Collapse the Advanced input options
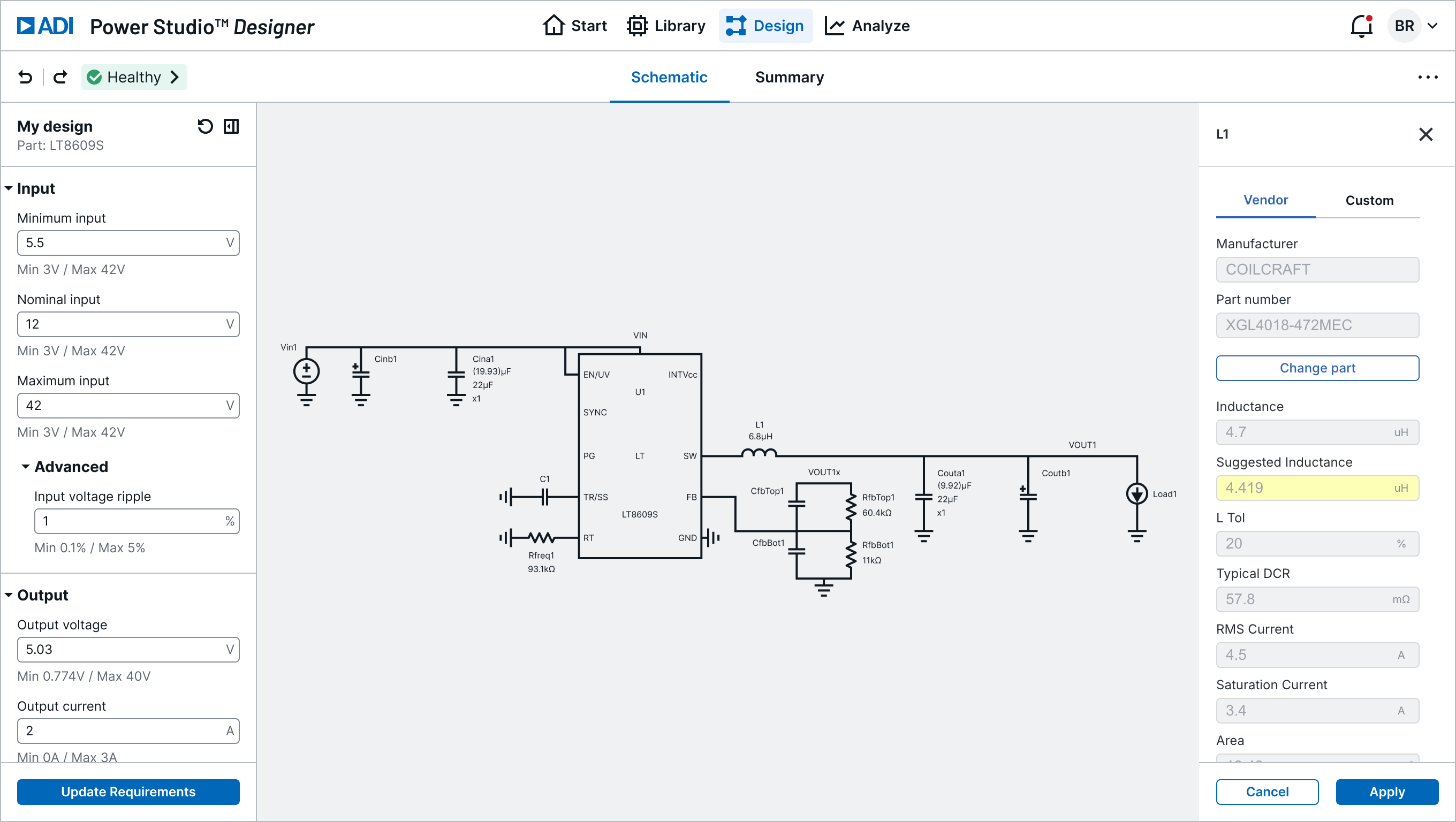Image resolution: width=1456 pixels, height=822 pixels. [x=26, y=467]
